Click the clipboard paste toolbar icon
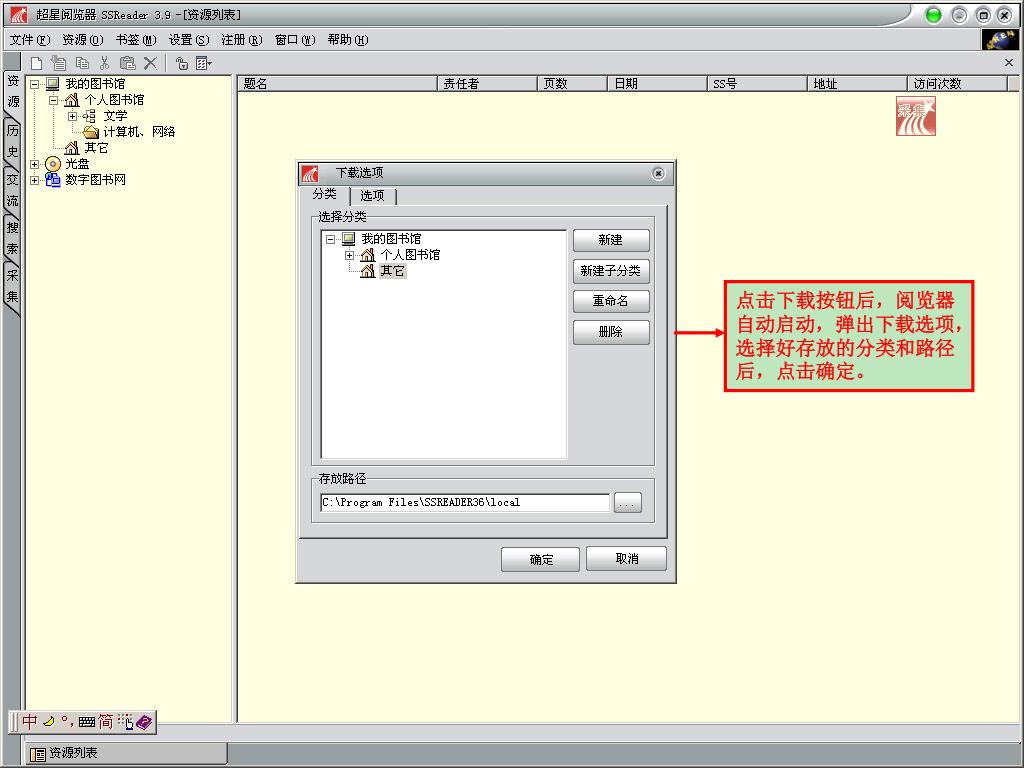 [127, 63]
